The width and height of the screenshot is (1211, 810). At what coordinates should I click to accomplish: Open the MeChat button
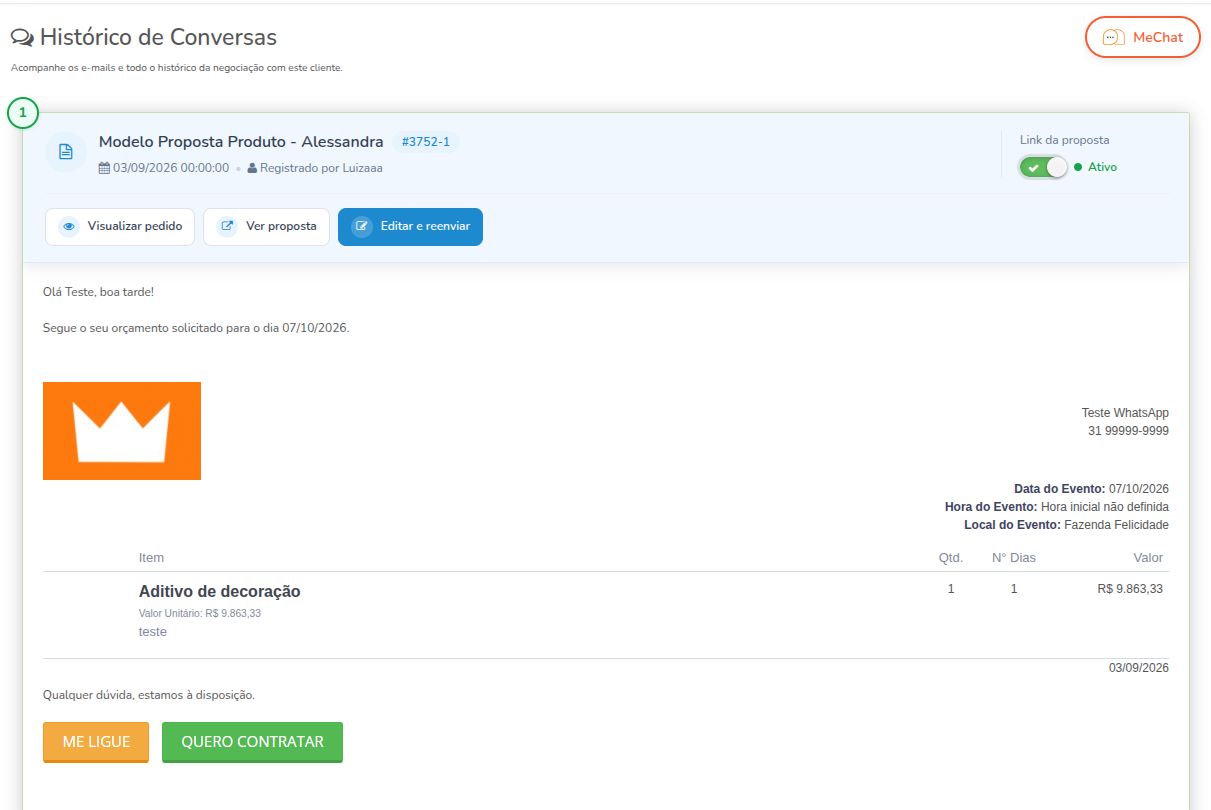click(x=1143, y=37)
